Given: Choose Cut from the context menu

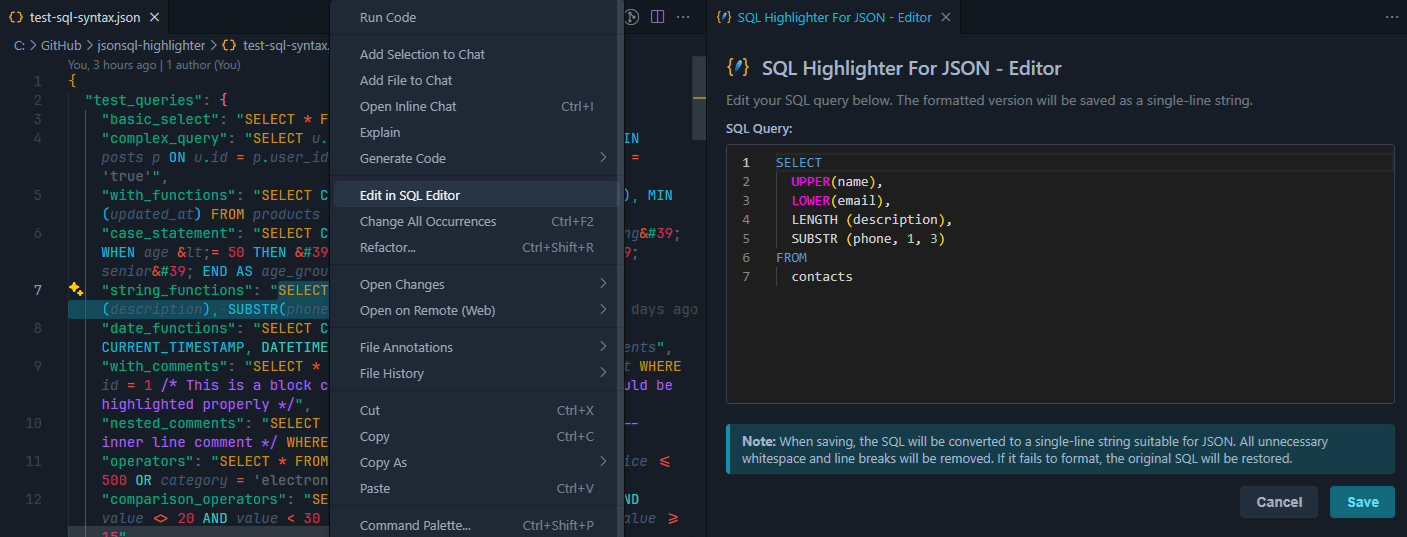Looking at the screenshot, I should pyautogui.click(x=475, y=410).
